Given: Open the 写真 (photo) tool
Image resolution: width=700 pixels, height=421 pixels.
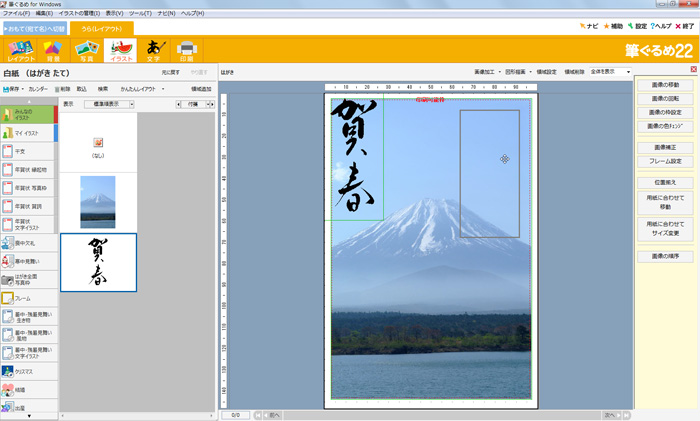Looking at the screenshot, I should coord(87,49).
